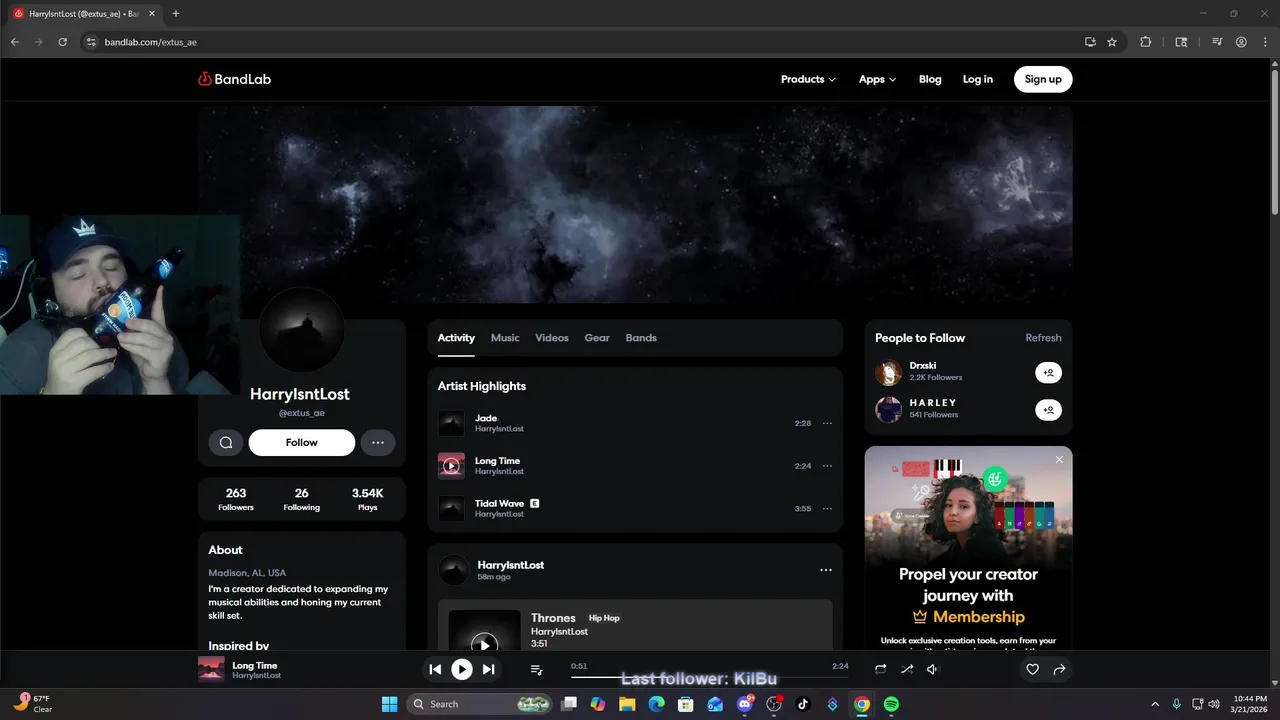The width and height of the screenshot is (1280, 720).
Task: Click the Sign up button
Action: tap(1043, 79)
